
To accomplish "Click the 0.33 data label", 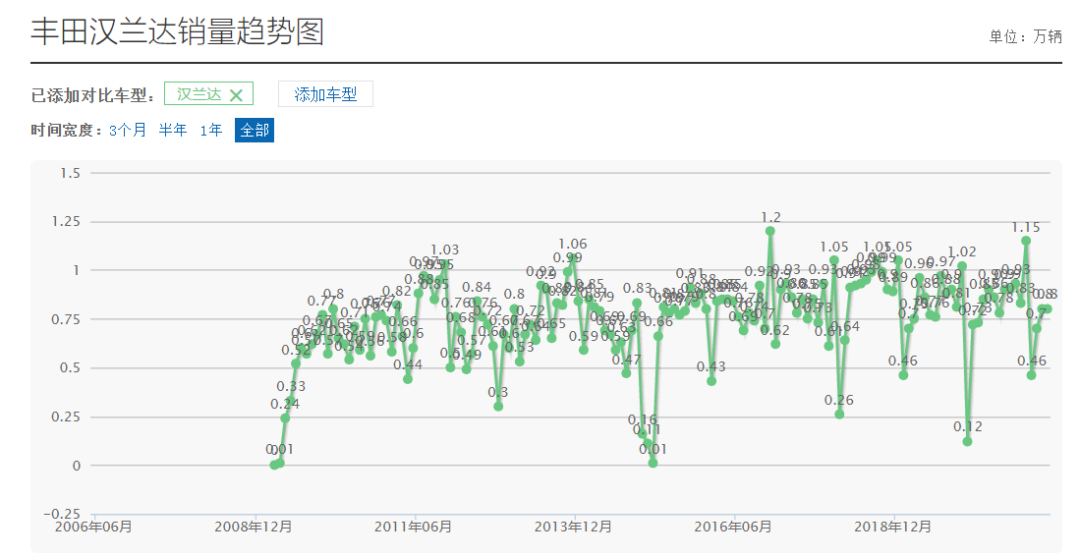I will (x=291, y=387).
